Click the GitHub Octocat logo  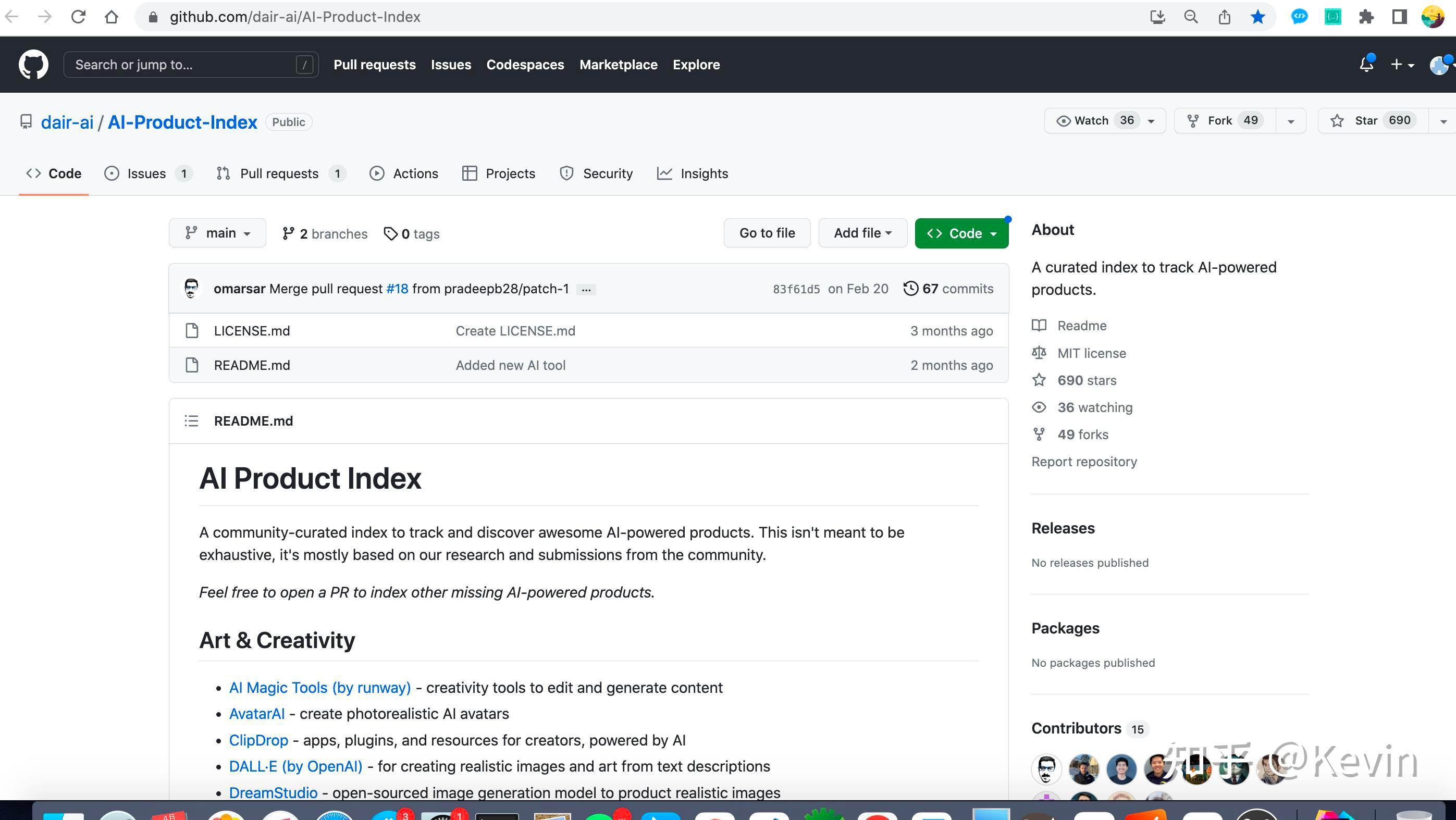[33, 65]
